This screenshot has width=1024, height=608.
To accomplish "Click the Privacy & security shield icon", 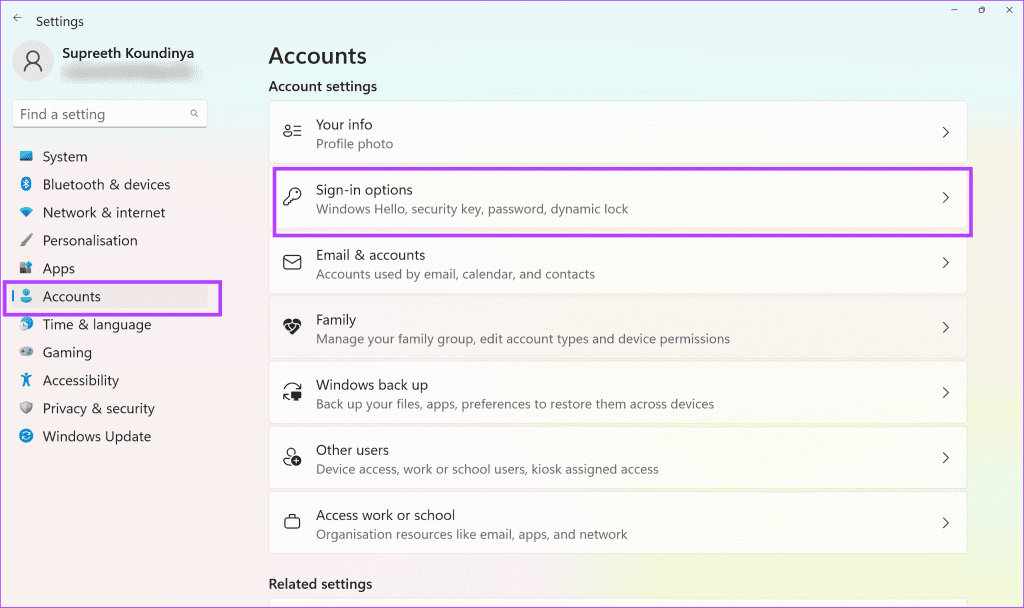I will (x=26, y=409).
